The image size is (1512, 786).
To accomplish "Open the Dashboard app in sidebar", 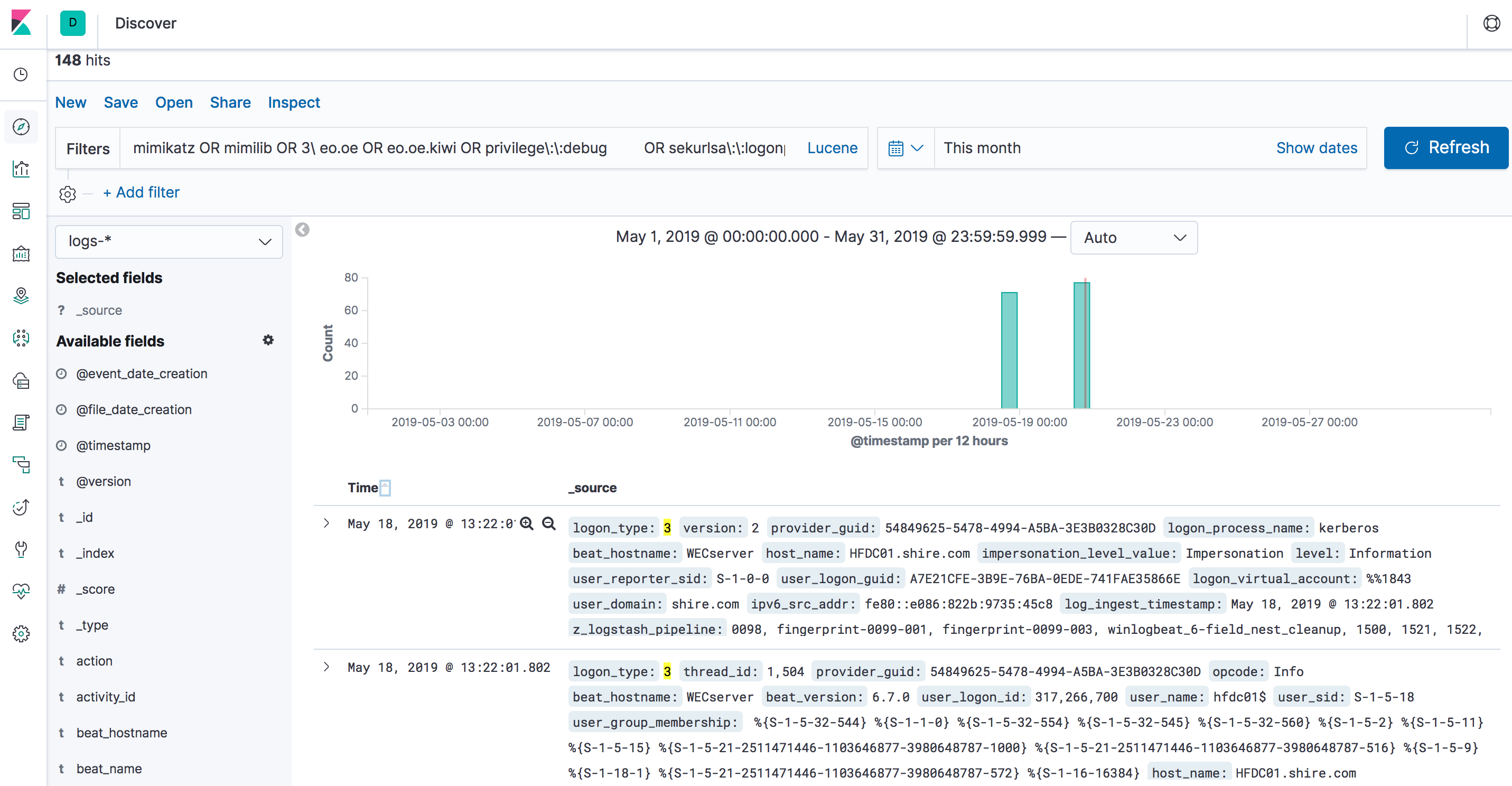I will point(21,211).
